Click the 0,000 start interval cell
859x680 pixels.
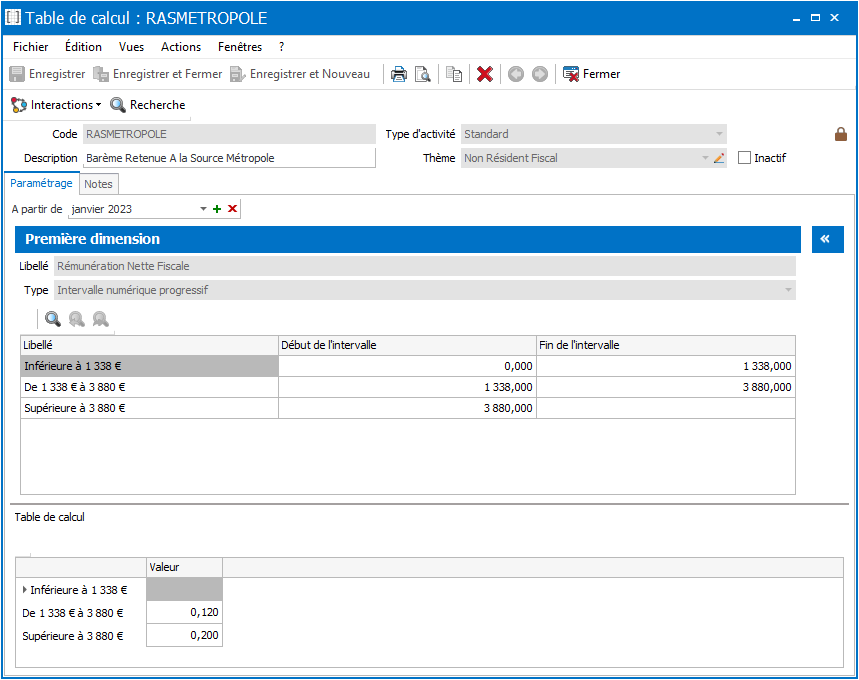pyautogui.click(x=407, y=366)
